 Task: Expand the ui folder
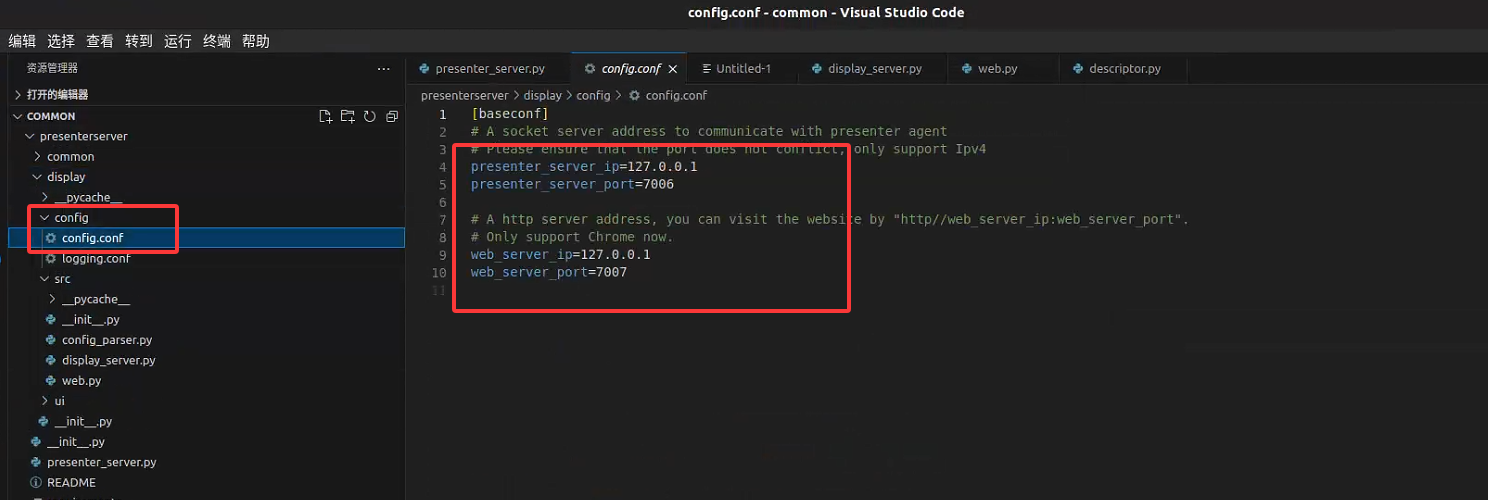click(206, 401)
